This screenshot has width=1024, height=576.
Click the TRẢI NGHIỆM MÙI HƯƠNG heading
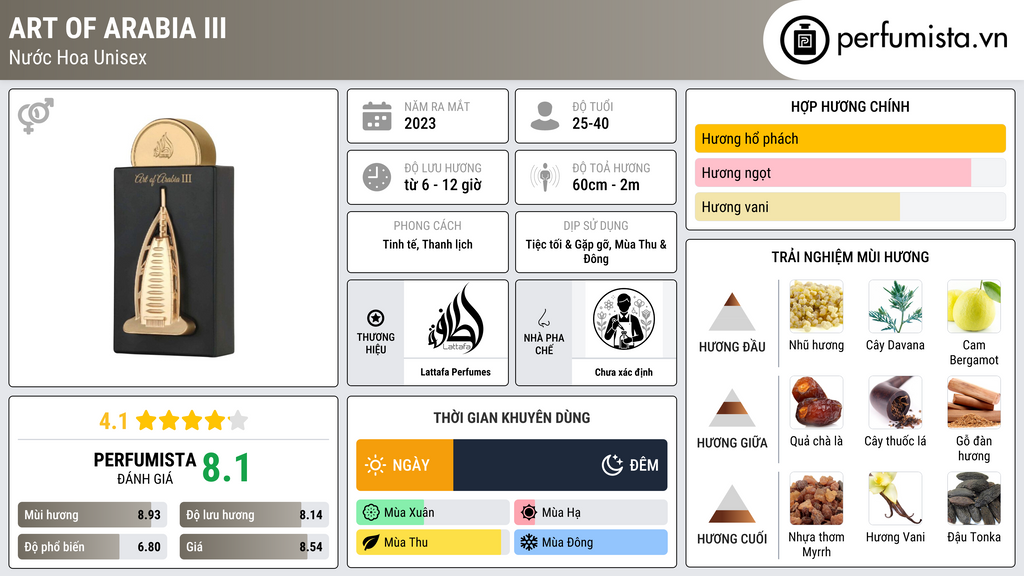pyautogui.click(x=850, y=257)
